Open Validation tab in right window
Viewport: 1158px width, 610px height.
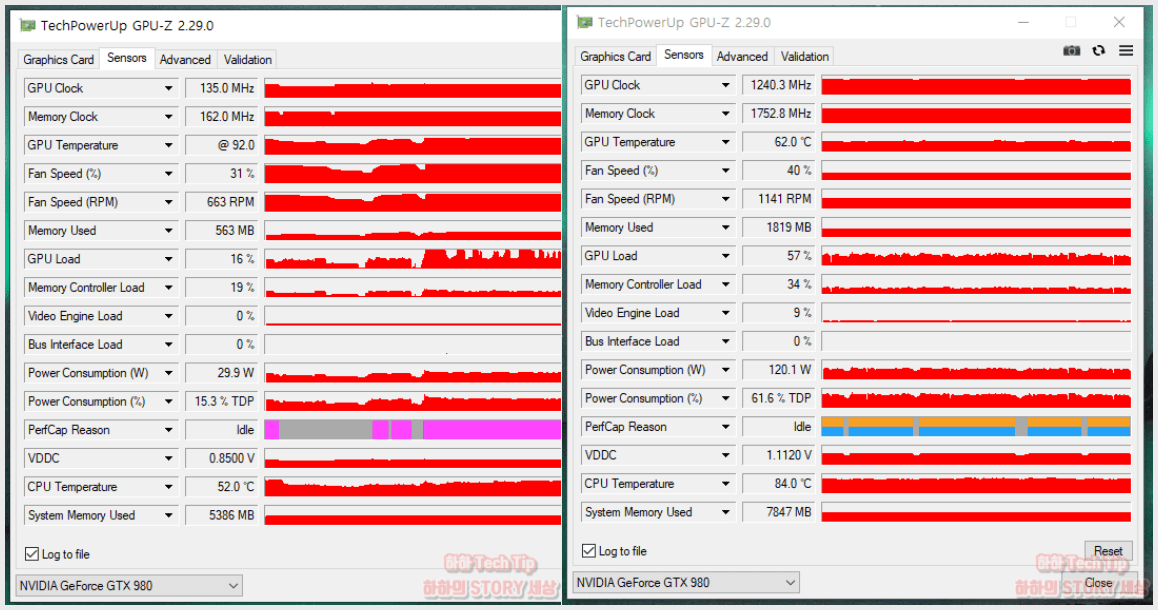coord(804,57)
